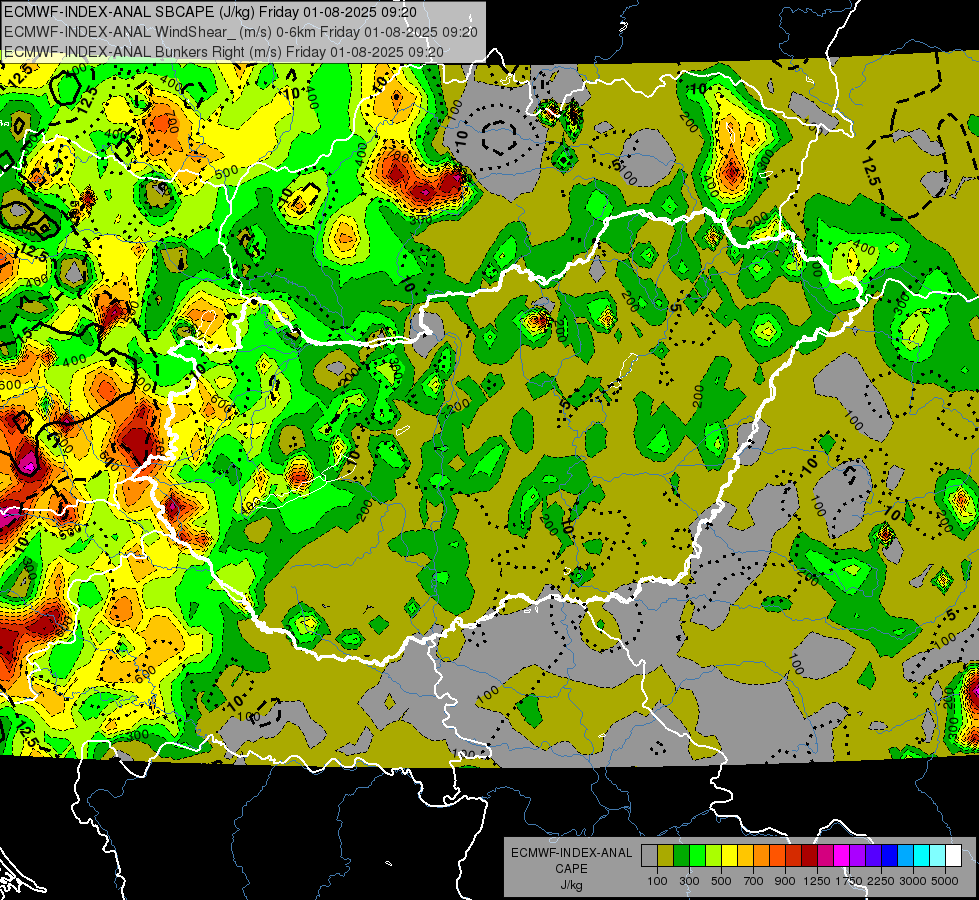Click the J/kg unit label in legend
The image size is (979, 900).
(571, 885)
